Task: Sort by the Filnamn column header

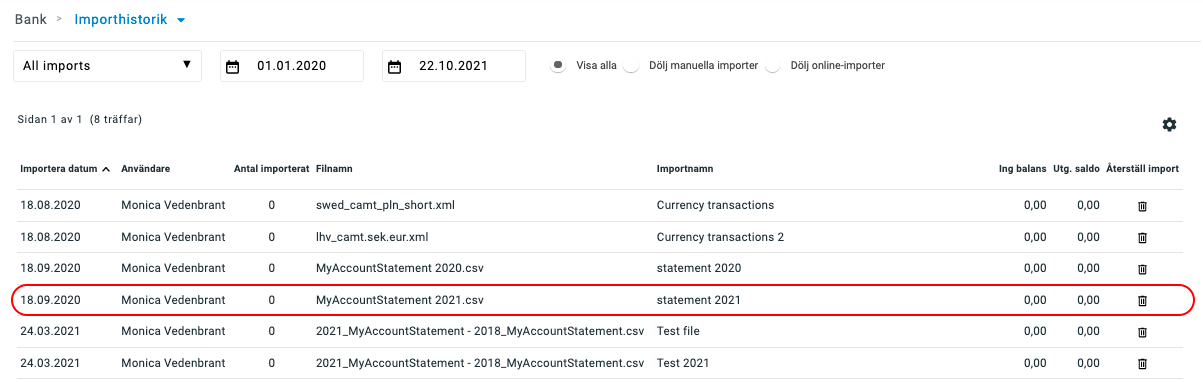Action: (x=333, y=169)
